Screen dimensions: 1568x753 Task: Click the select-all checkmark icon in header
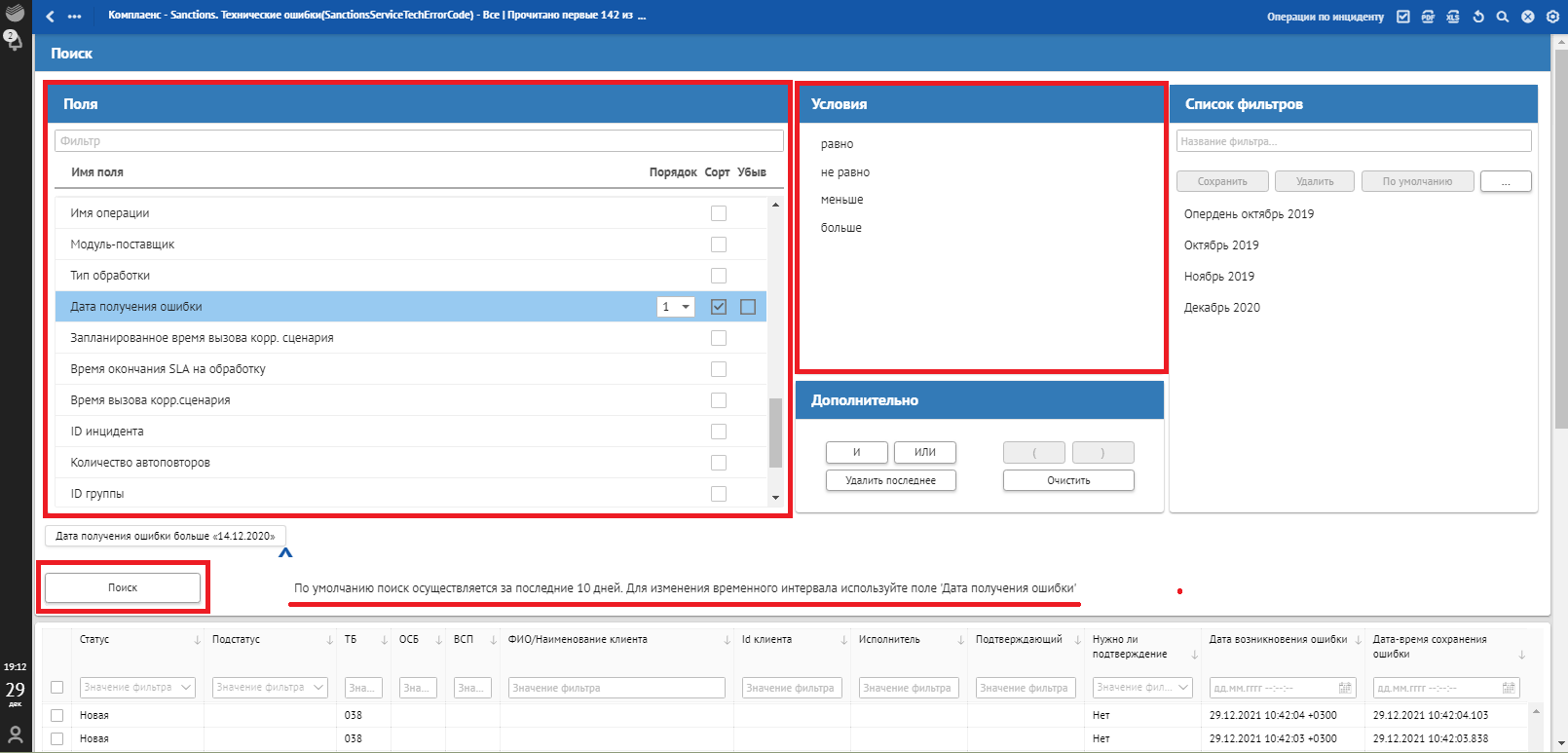[1402, 17]
